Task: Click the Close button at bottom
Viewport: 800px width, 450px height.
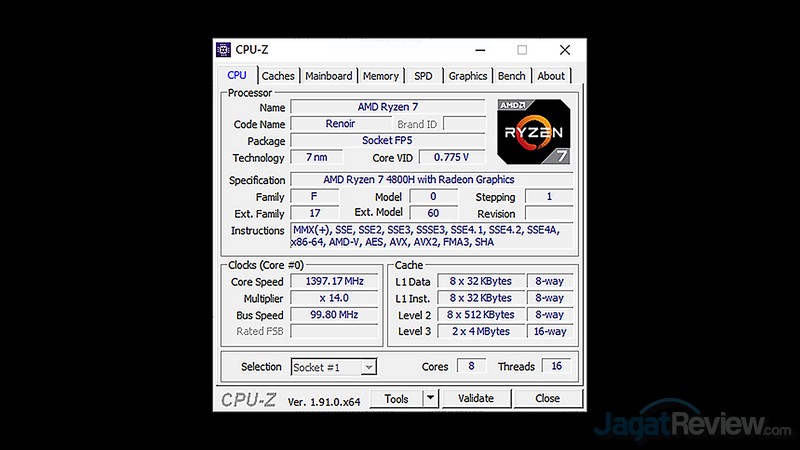Action: click(x=547, y=398)
